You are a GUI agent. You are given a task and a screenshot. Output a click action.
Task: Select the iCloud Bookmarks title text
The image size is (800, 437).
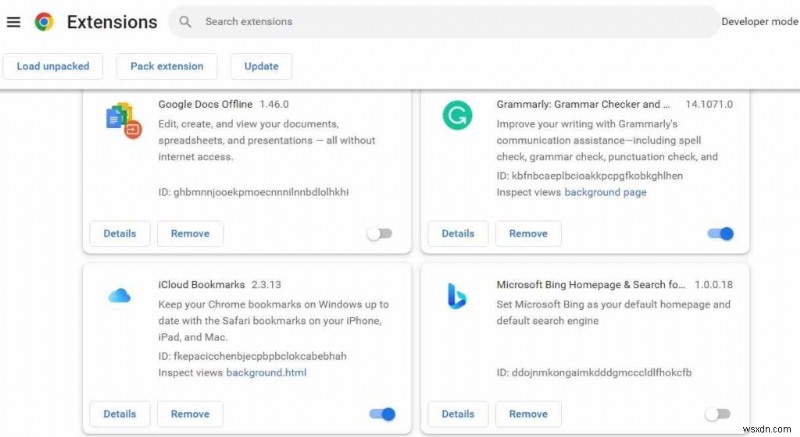202,285
